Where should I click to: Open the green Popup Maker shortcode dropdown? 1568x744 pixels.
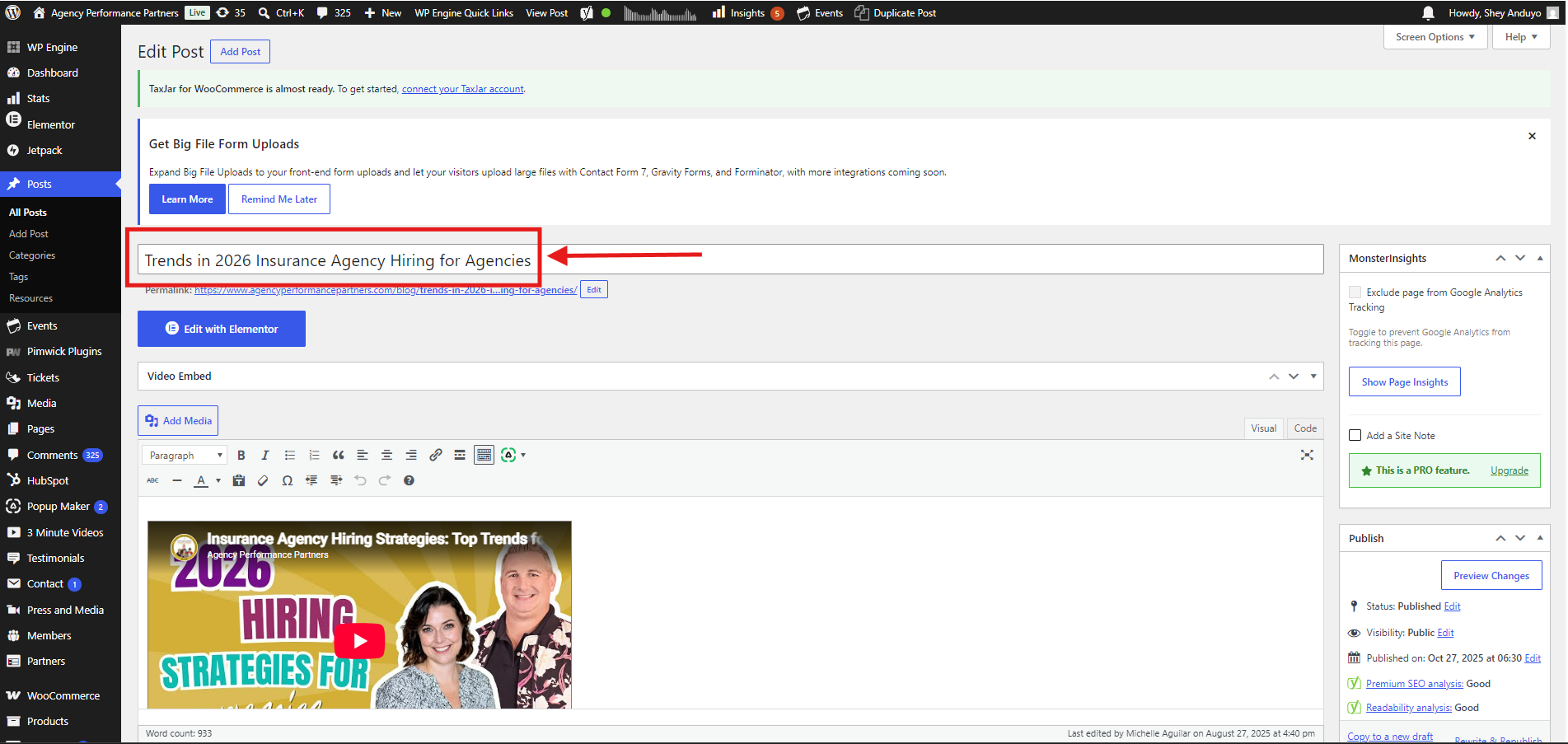(x=513, y=455)
